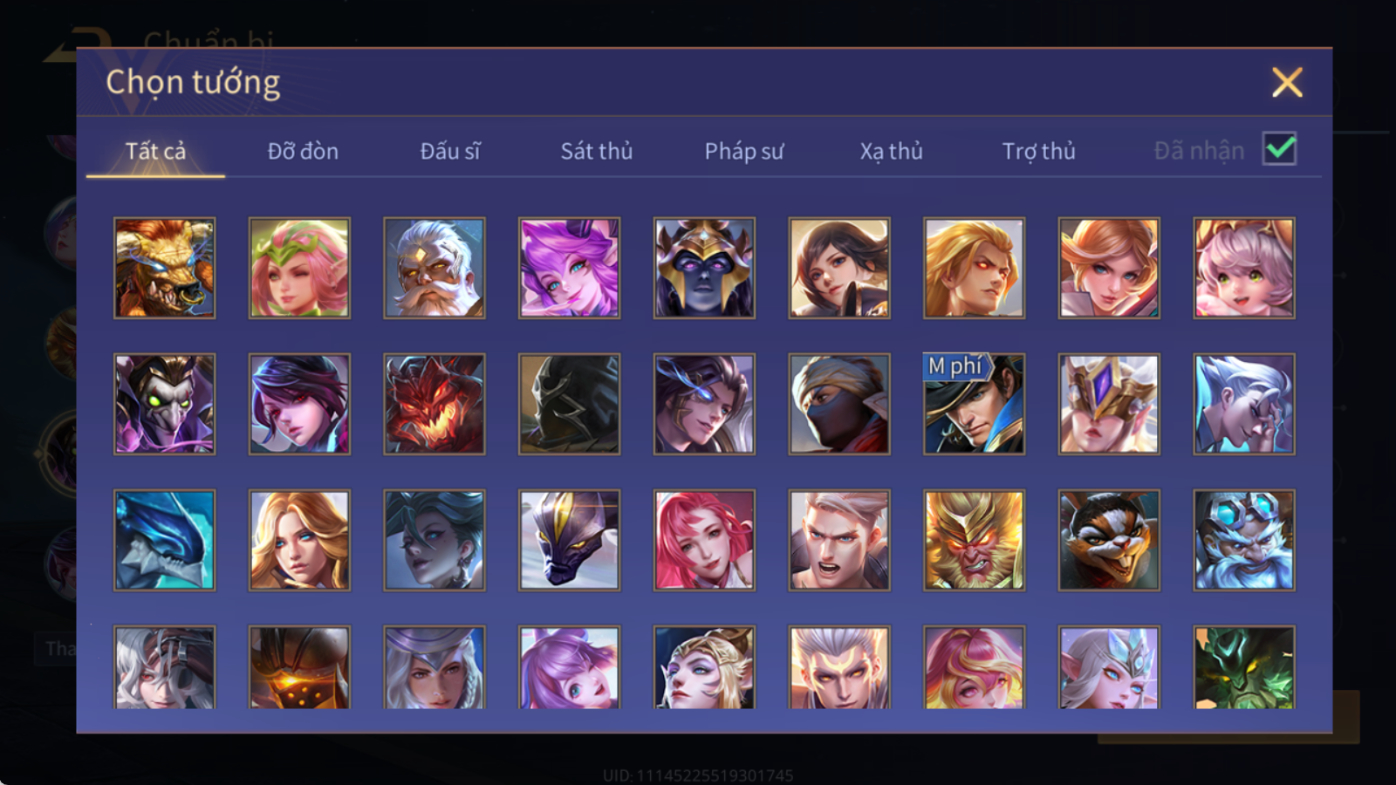The width and height of the screenshot is (1396, 785).
Task: Show the 'Tất cả' tab
Action: click(x=156, y=151)
